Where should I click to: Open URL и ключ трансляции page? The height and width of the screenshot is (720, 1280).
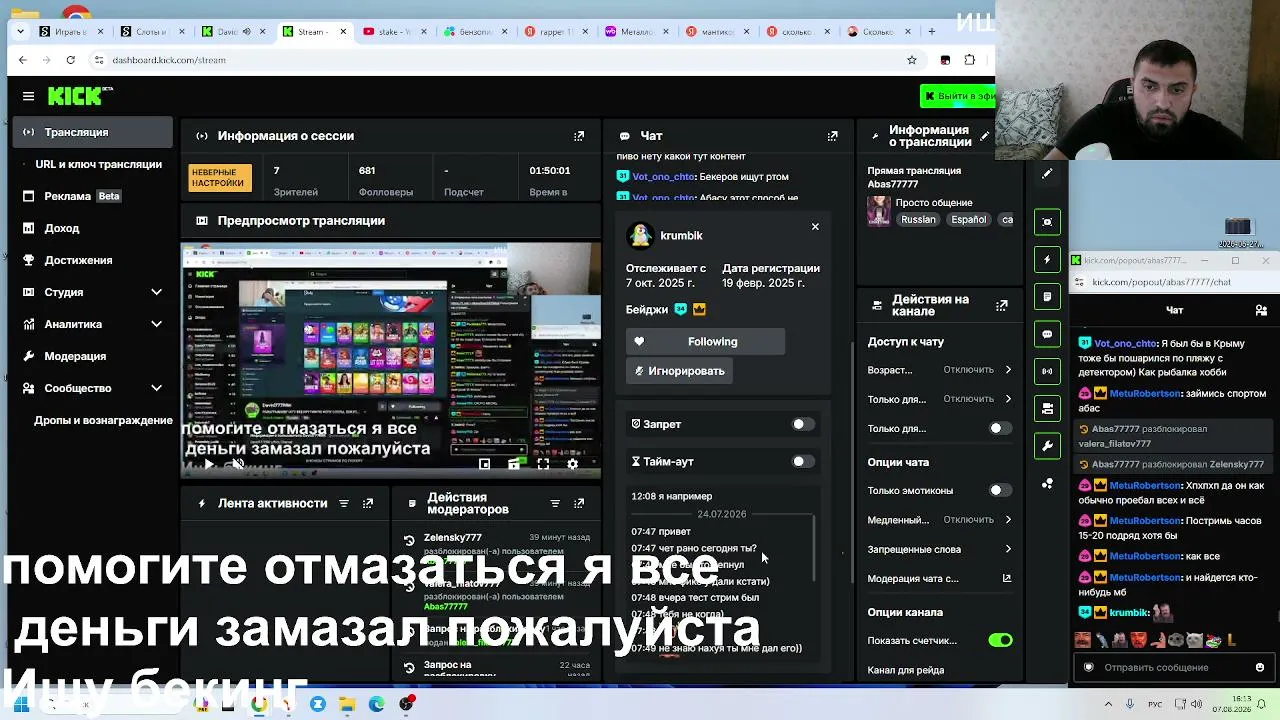click(x=98, y=164)
